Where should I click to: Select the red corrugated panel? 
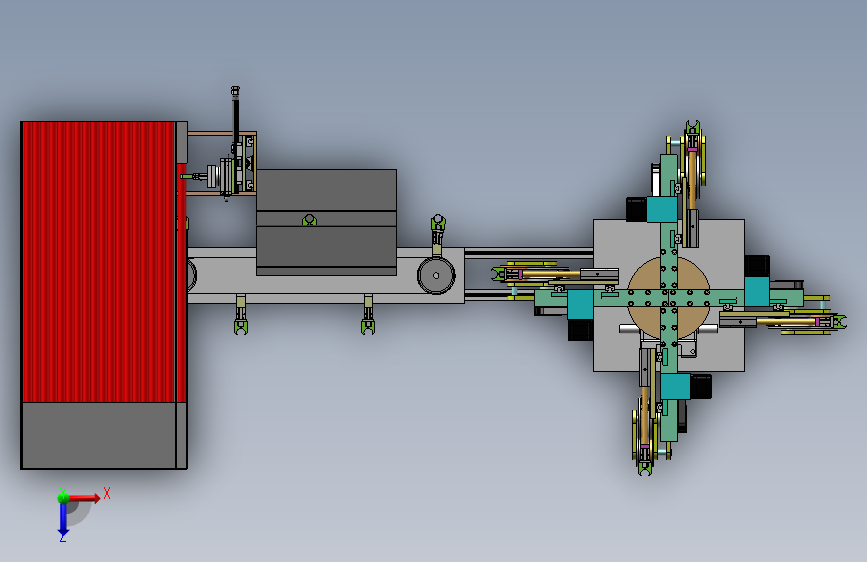click(99, 262)
